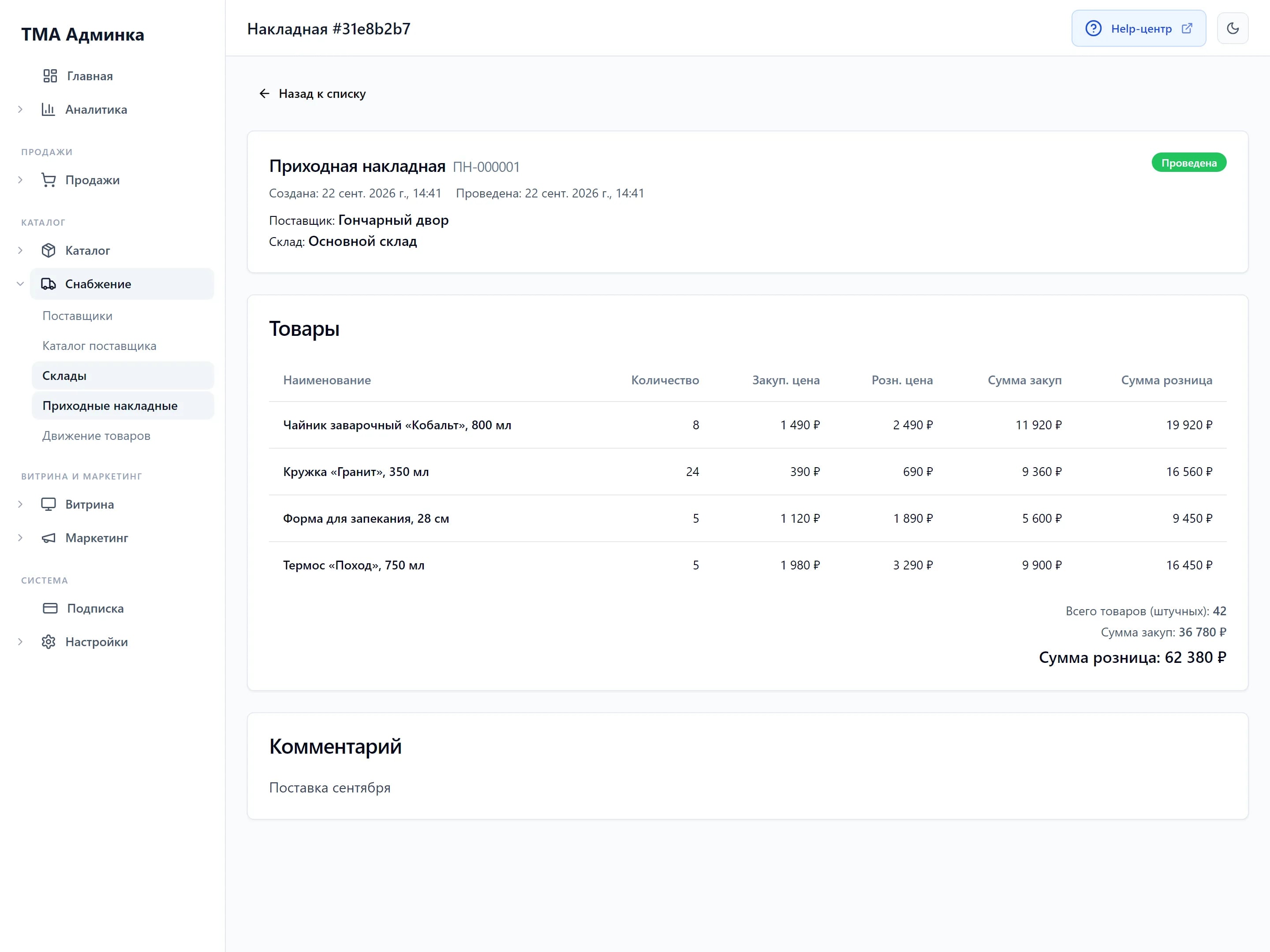1270x952 pixels.
Task: Click the Маркетинг megaphone icon
Action: 48,538
